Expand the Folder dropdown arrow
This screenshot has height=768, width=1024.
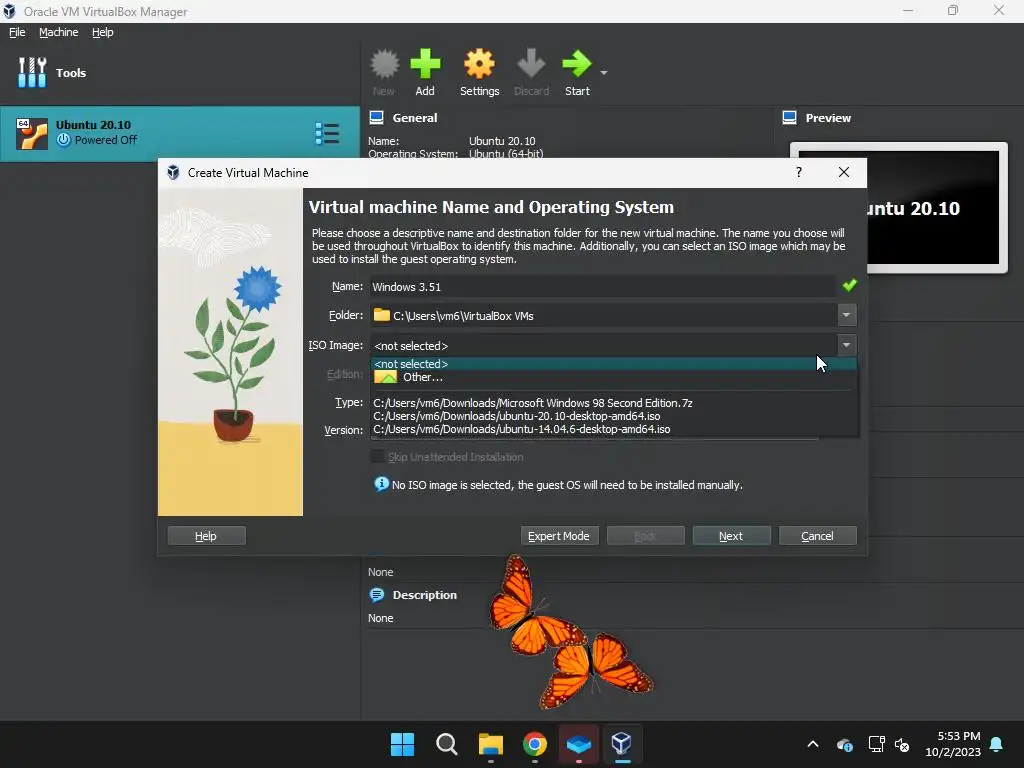click(846, 315)
